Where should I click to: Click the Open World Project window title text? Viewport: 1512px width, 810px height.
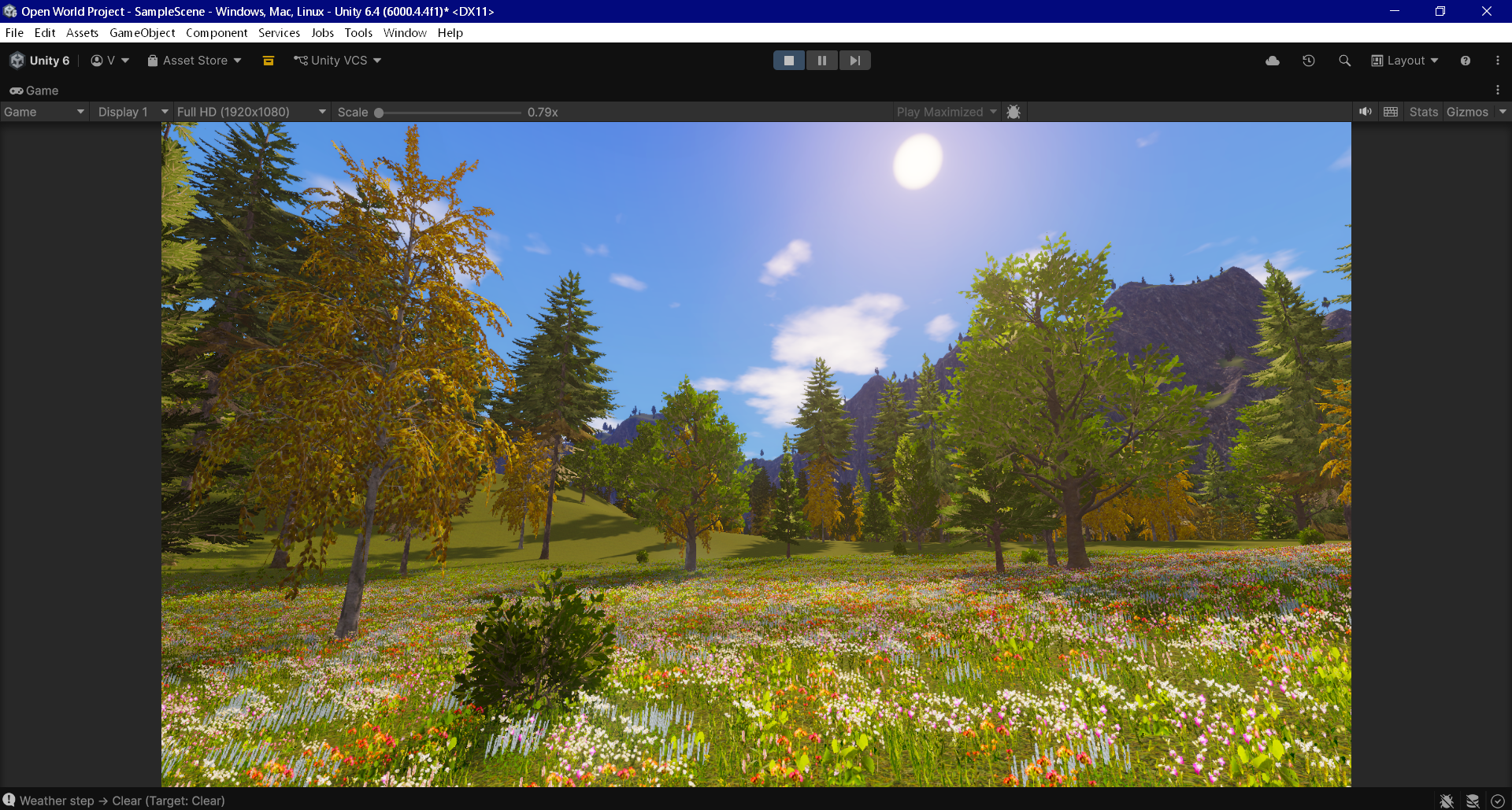pyautogui.click(x=258, y=11)
